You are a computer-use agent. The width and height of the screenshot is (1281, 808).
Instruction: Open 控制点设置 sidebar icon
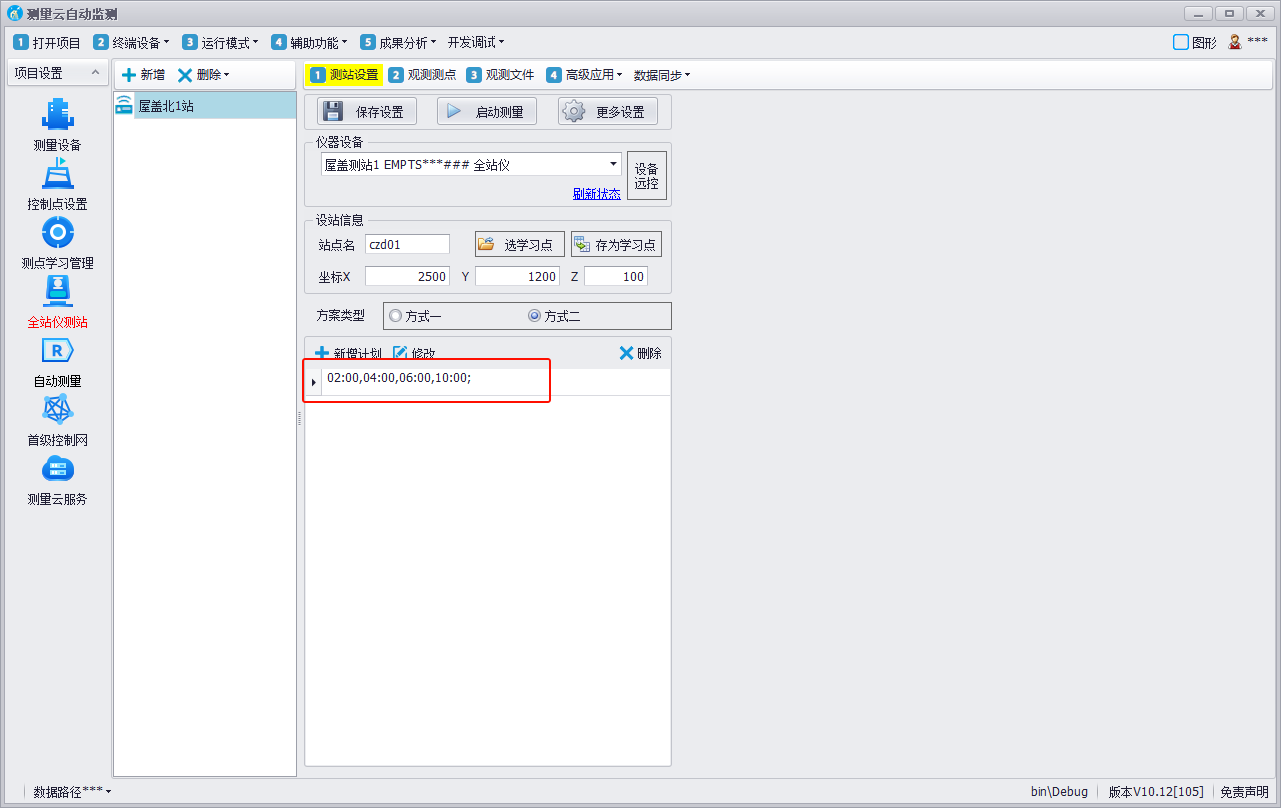click(57, 175)
